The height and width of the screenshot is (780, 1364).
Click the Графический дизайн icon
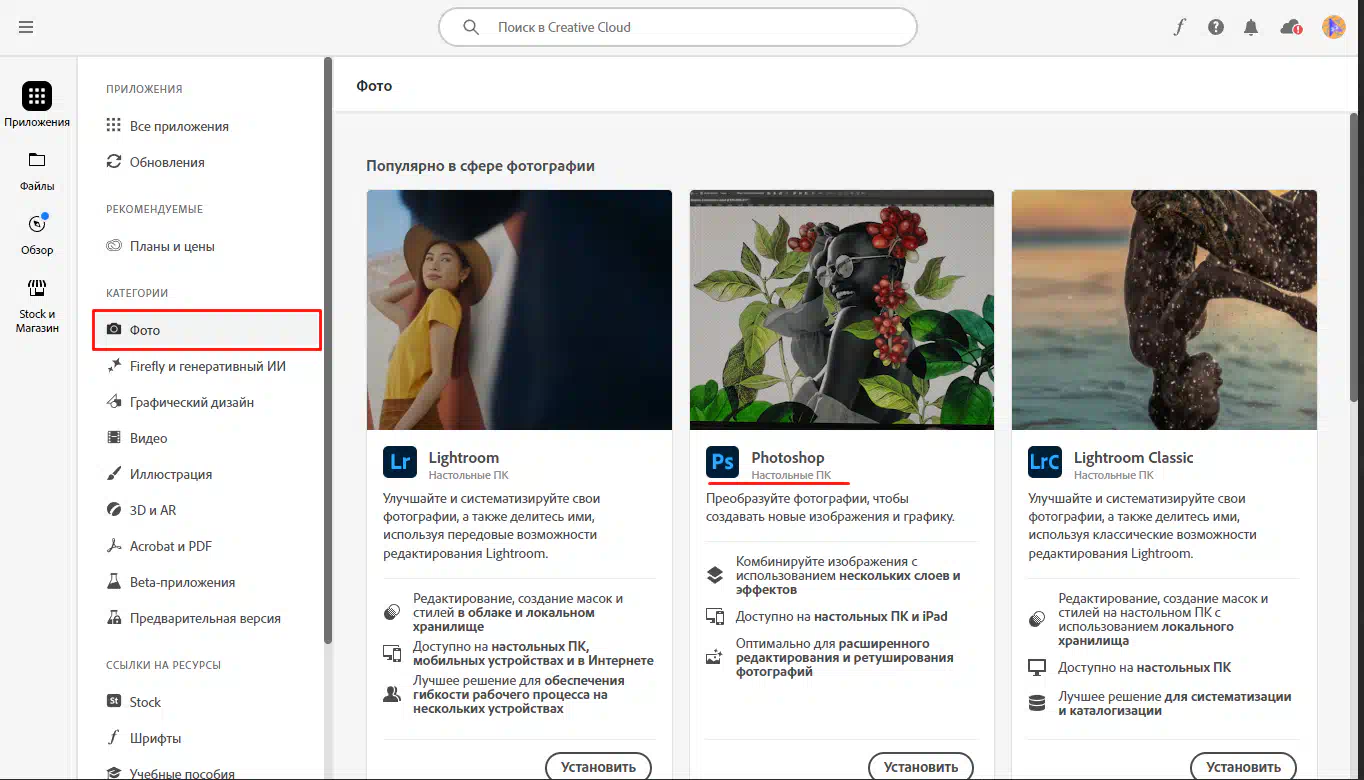pos(114,402)
